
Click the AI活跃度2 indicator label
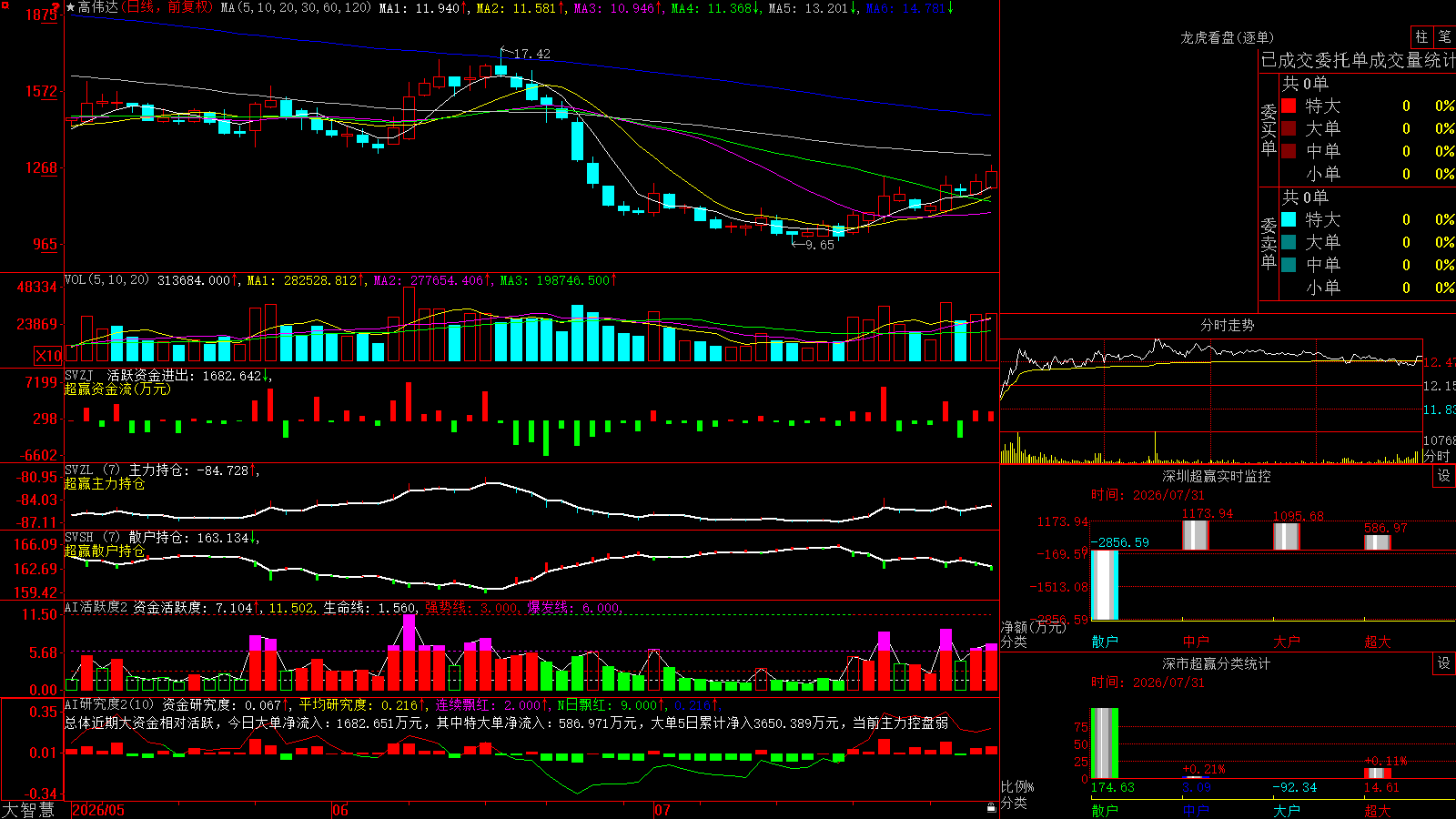(96, 607)
